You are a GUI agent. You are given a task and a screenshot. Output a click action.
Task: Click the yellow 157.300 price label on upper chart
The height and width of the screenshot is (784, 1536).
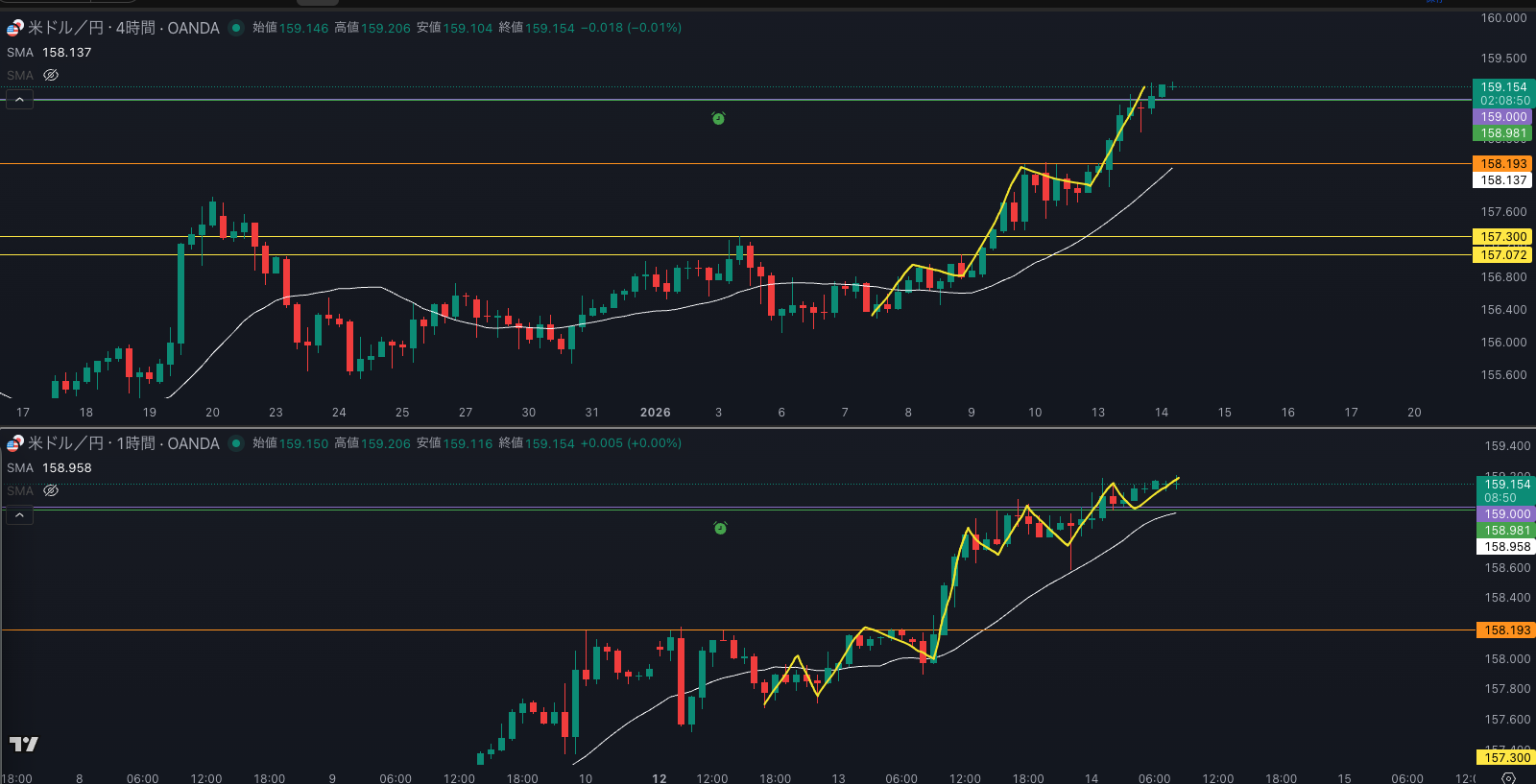1502,237
